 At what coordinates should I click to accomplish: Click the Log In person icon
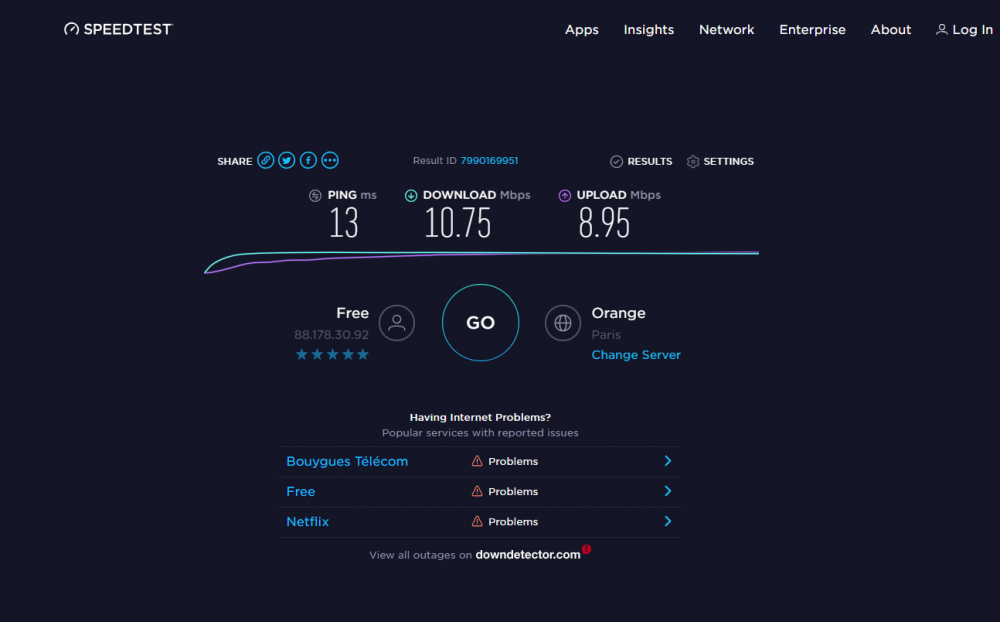point(941,29)
